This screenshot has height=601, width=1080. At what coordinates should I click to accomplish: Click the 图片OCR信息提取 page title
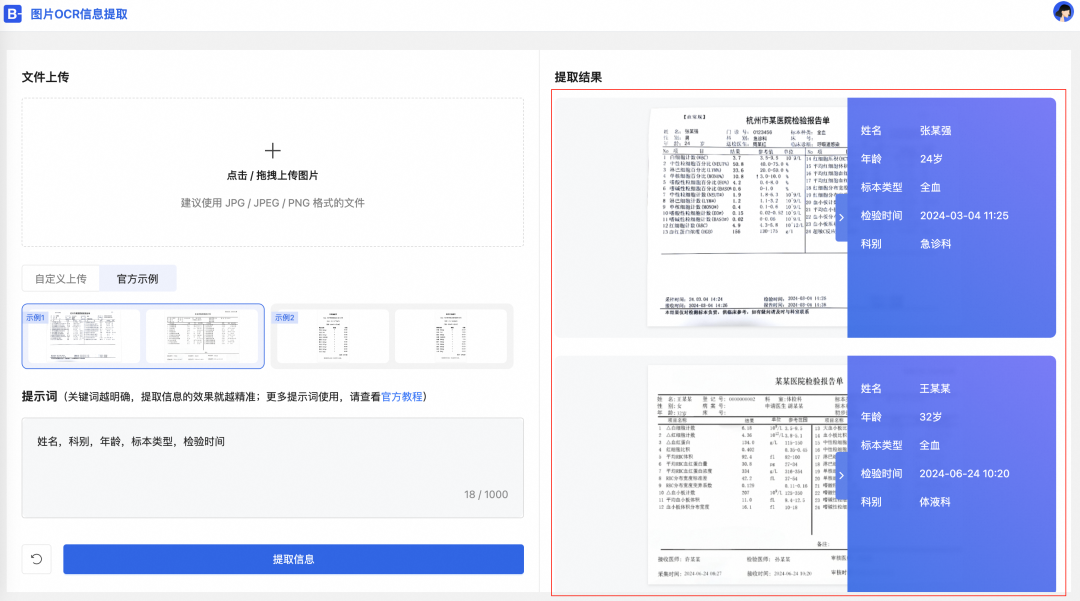click(x=79, y=14)
